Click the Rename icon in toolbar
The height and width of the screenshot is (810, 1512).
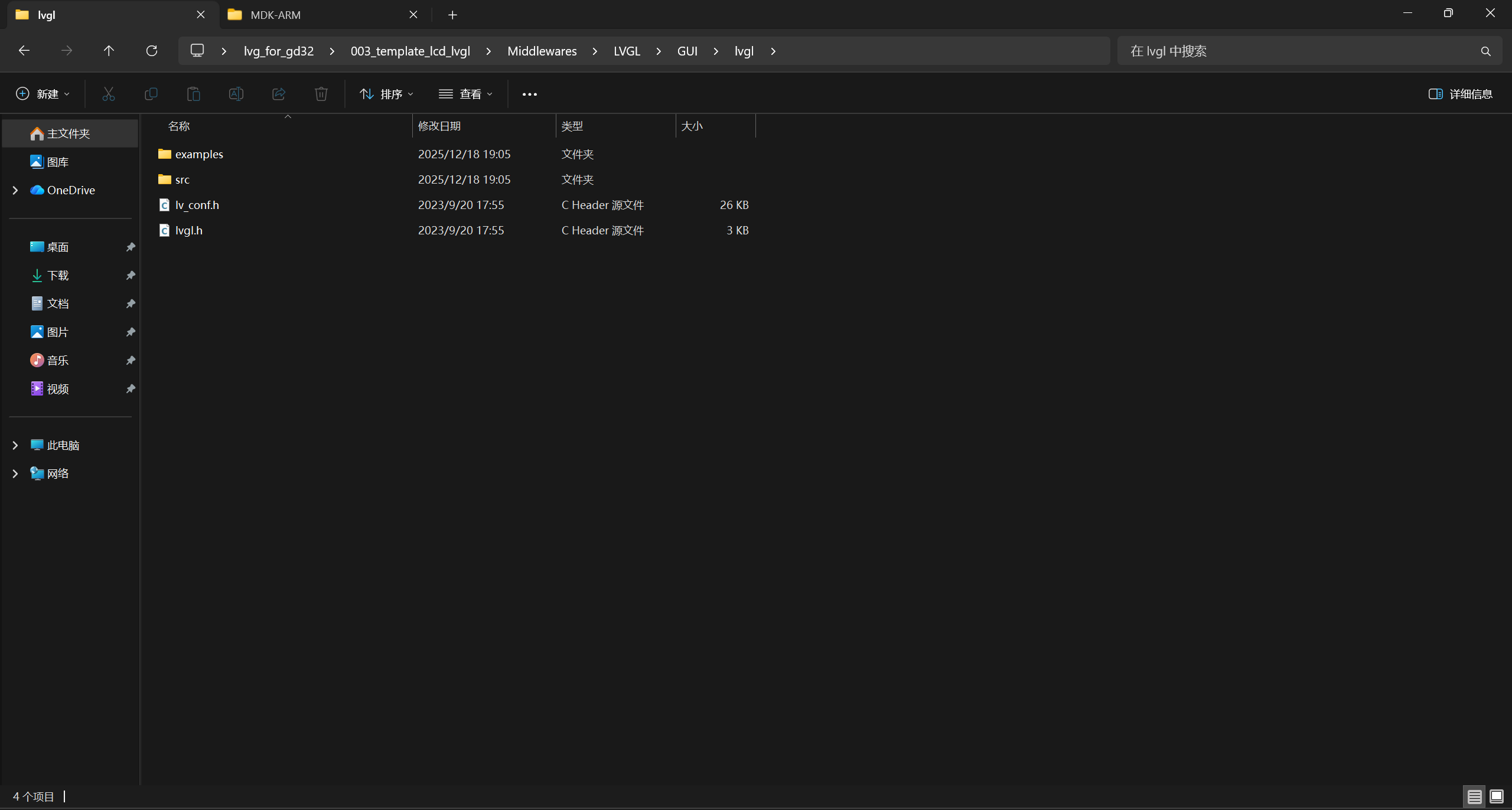(236, 94)
